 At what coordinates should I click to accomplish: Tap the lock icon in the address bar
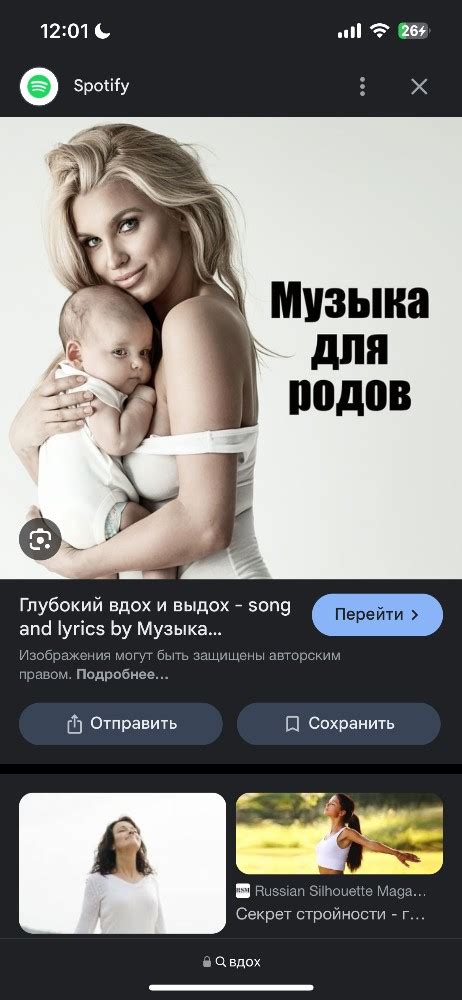coord(207,962)
